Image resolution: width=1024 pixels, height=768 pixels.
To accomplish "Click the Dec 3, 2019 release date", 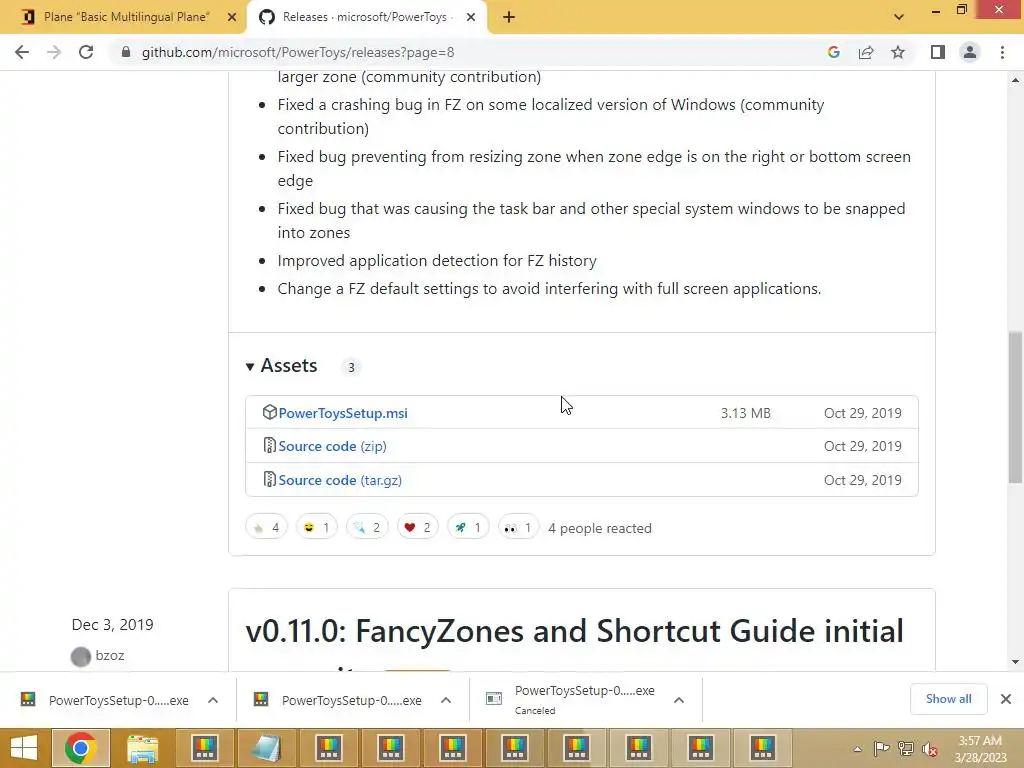I will tap(112, 625).
